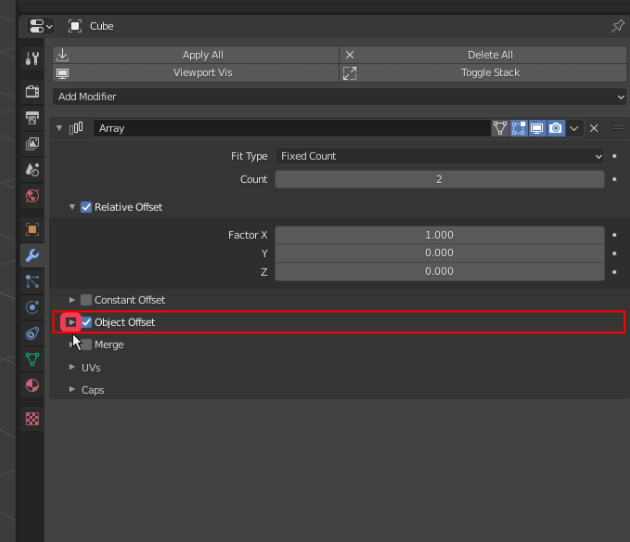630x542 pixels.
Task: Open the Output properties tab
Action: point(33,118)
